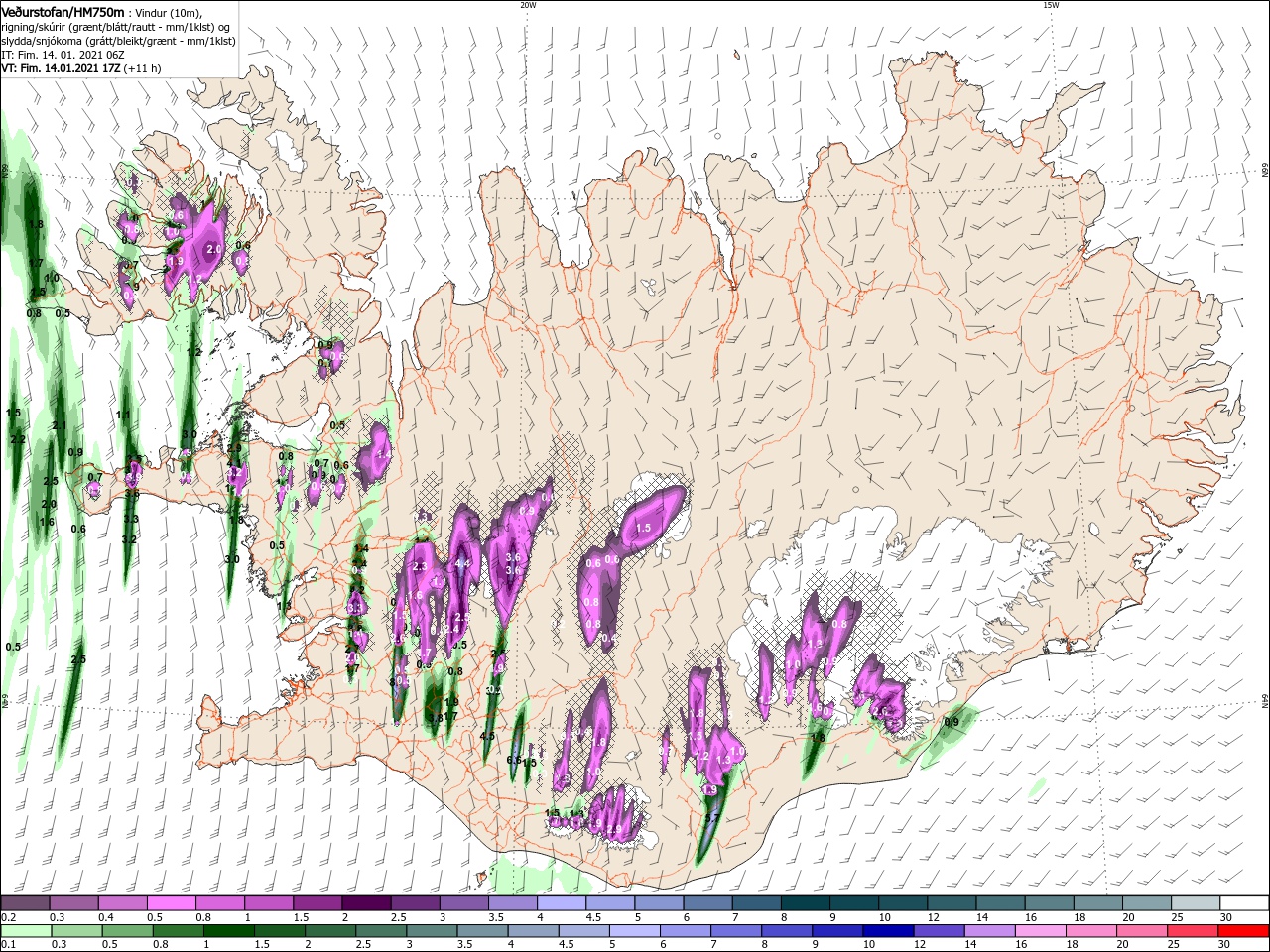Viewport: 1270px width, 952px height.
Task: Click the 15W longitude label on the top edge
Action: (1050, 5)
